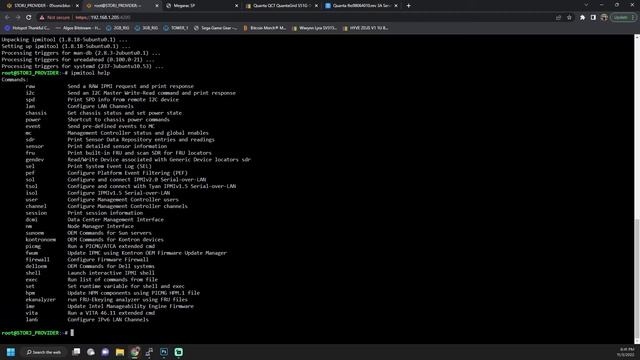Click the Chrome icon in the taskbar

[135, 352]
